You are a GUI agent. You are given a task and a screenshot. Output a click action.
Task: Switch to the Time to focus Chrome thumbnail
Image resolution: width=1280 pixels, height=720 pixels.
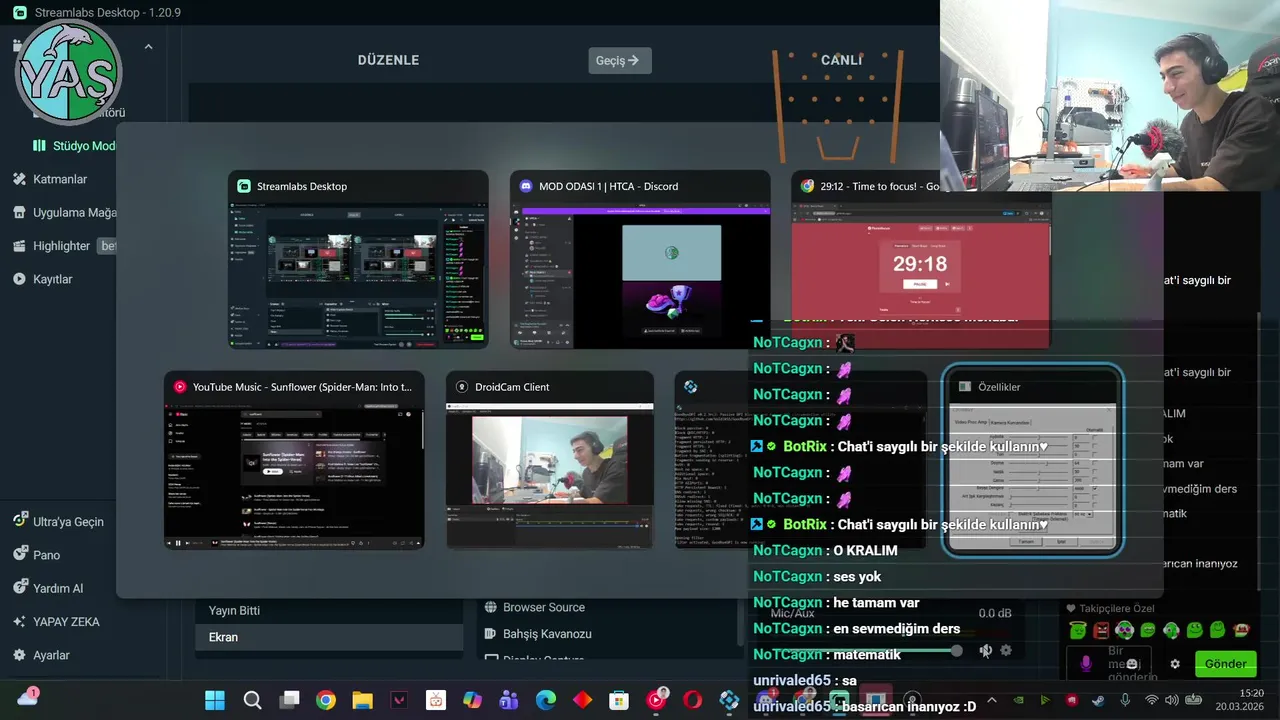pyautogui.click(x=921, y=260)
